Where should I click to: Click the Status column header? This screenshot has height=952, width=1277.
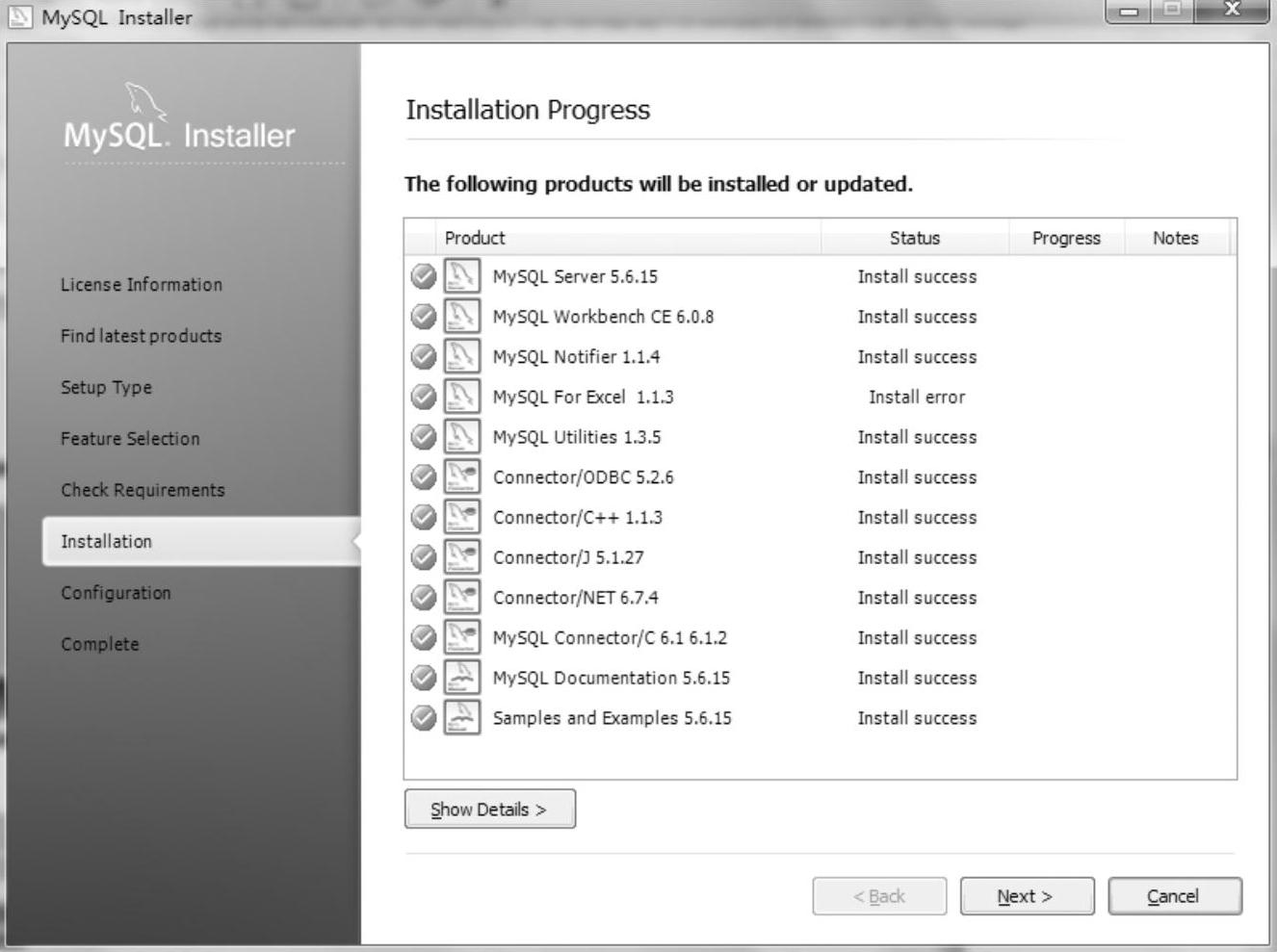pyautogui.click(x=915, y=238)
